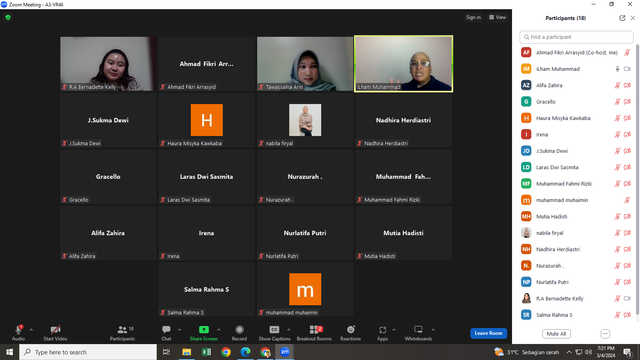Select Haura Misyka Kawkaba in participant list

pos(576,118)
